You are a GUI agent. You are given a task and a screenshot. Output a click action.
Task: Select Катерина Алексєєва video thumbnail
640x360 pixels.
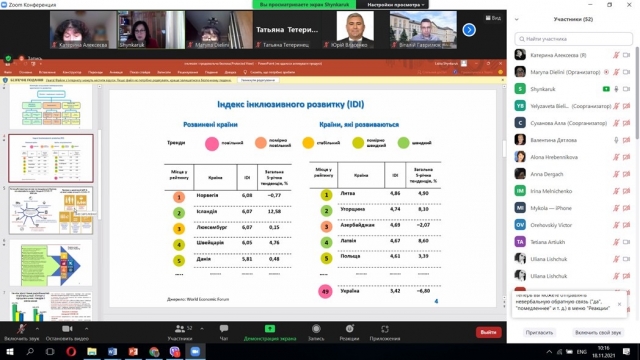[x=83, y=30]
